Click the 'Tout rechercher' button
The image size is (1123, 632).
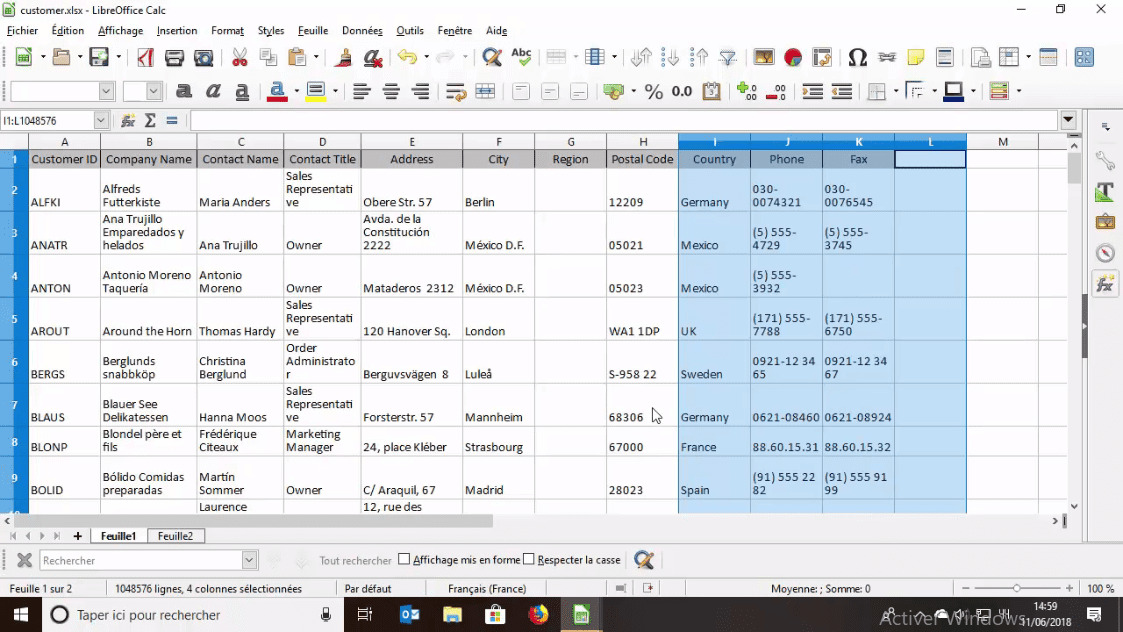click(x=355, y=560)
